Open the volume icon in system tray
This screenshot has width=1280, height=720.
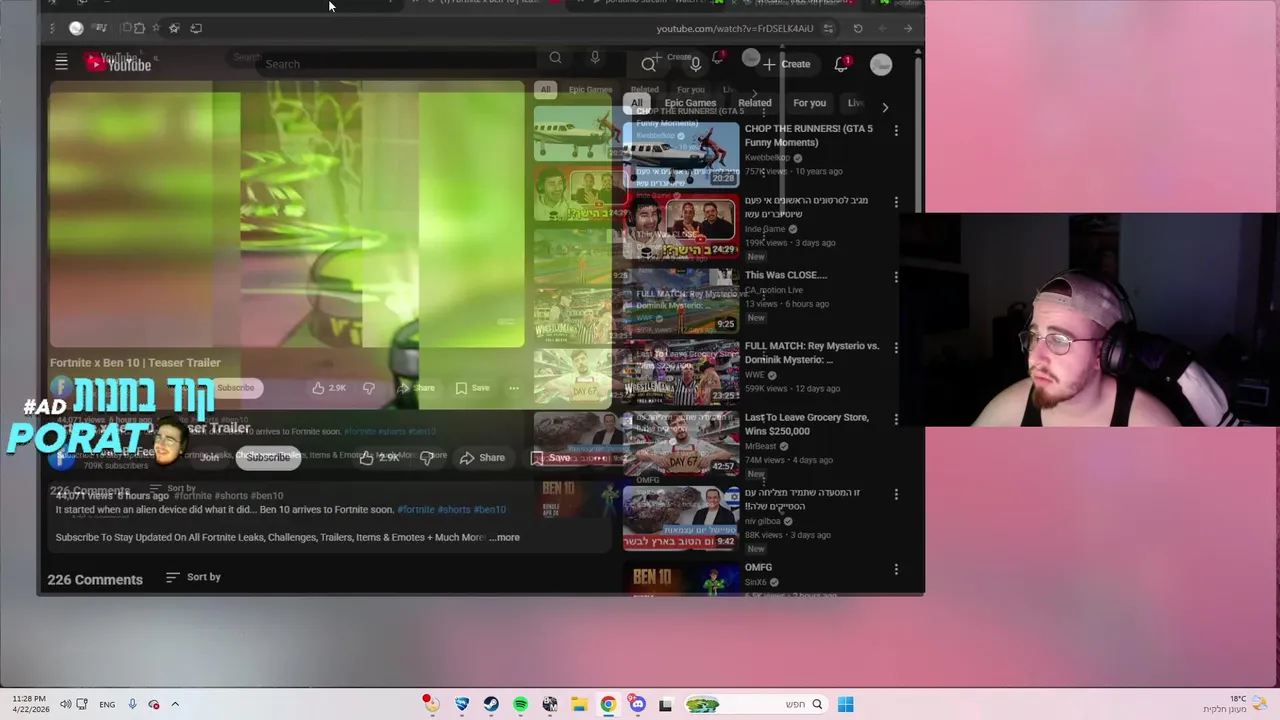65,704
